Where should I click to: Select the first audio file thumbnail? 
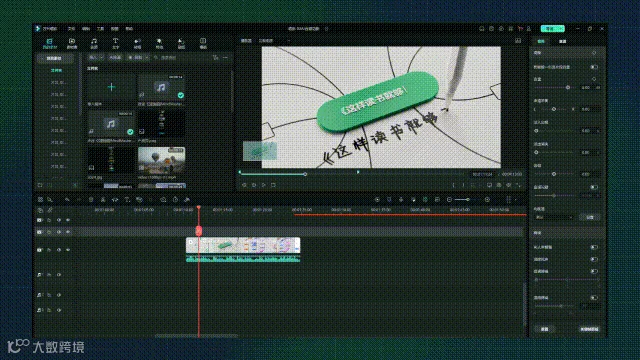point(161,87)
